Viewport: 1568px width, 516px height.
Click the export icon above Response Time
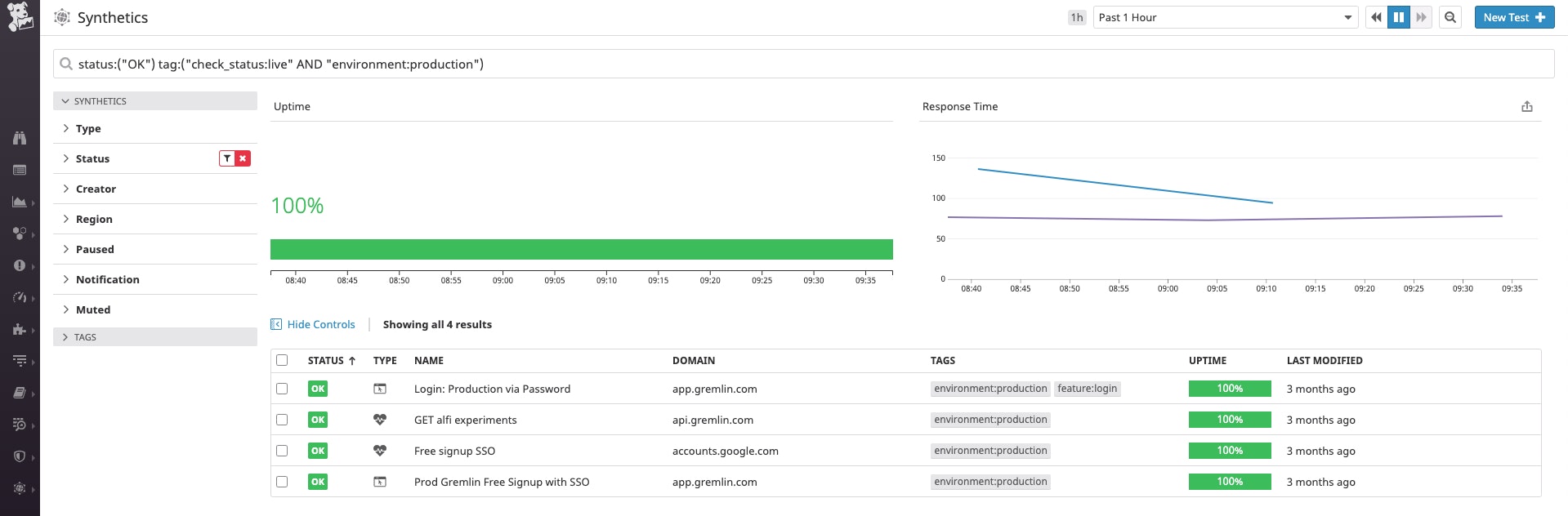pyautogui.click(x=1526, y=107)
